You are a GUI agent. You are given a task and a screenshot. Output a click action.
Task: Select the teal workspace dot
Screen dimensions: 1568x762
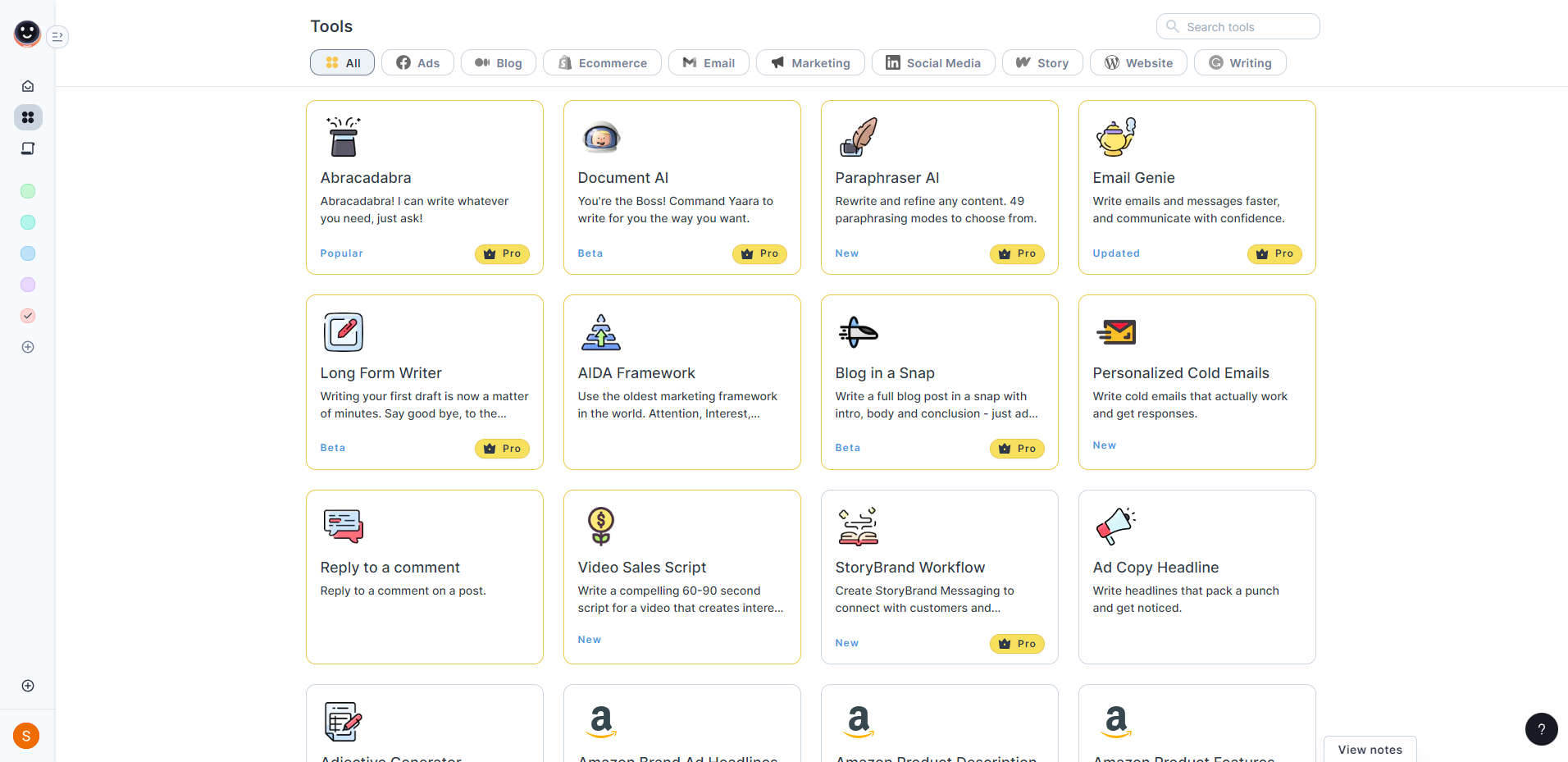pyautogui.click(x=28, y=222)
